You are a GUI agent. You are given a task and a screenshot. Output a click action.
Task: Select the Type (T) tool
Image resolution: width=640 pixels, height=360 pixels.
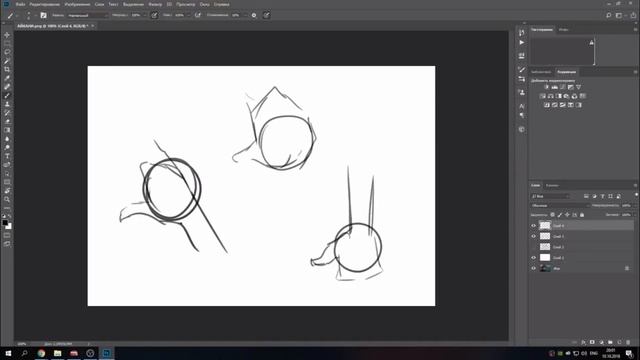tap(7, 156)
